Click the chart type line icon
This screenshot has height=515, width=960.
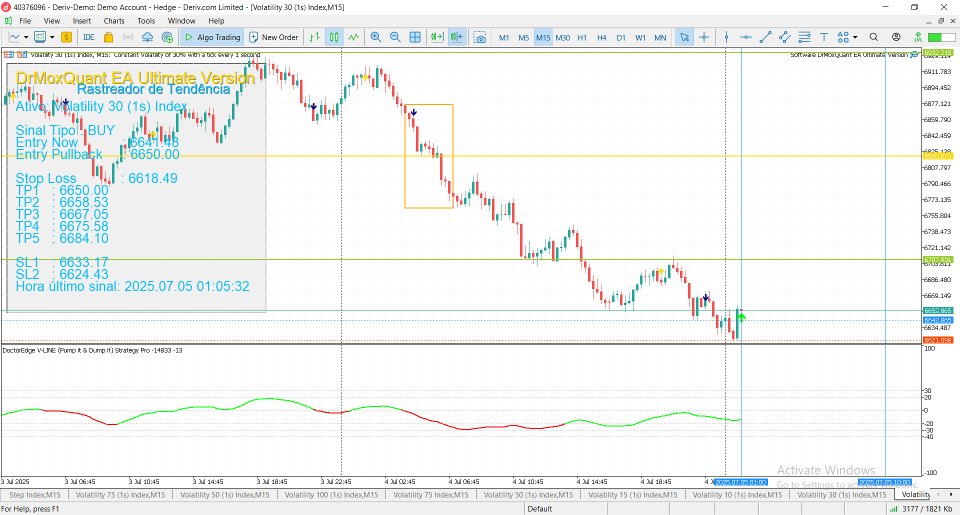14,37
